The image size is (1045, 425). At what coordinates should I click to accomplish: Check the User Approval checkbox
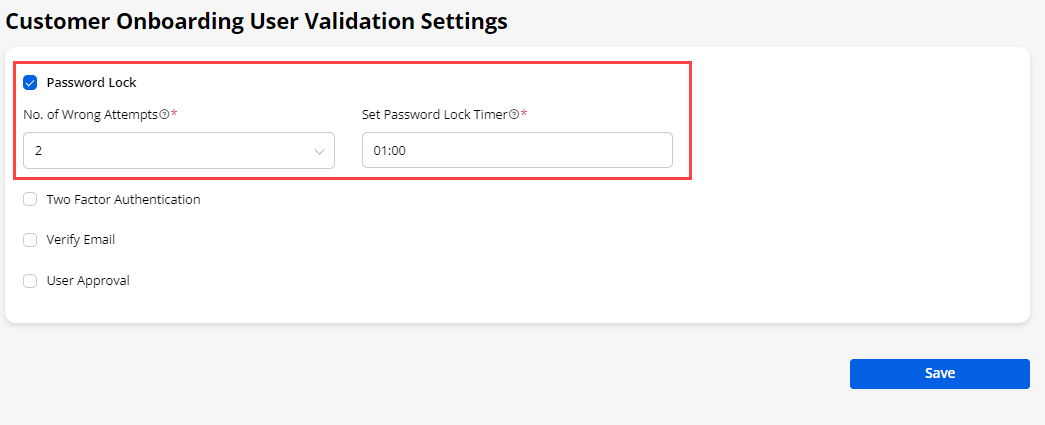(x=30, y=281)
